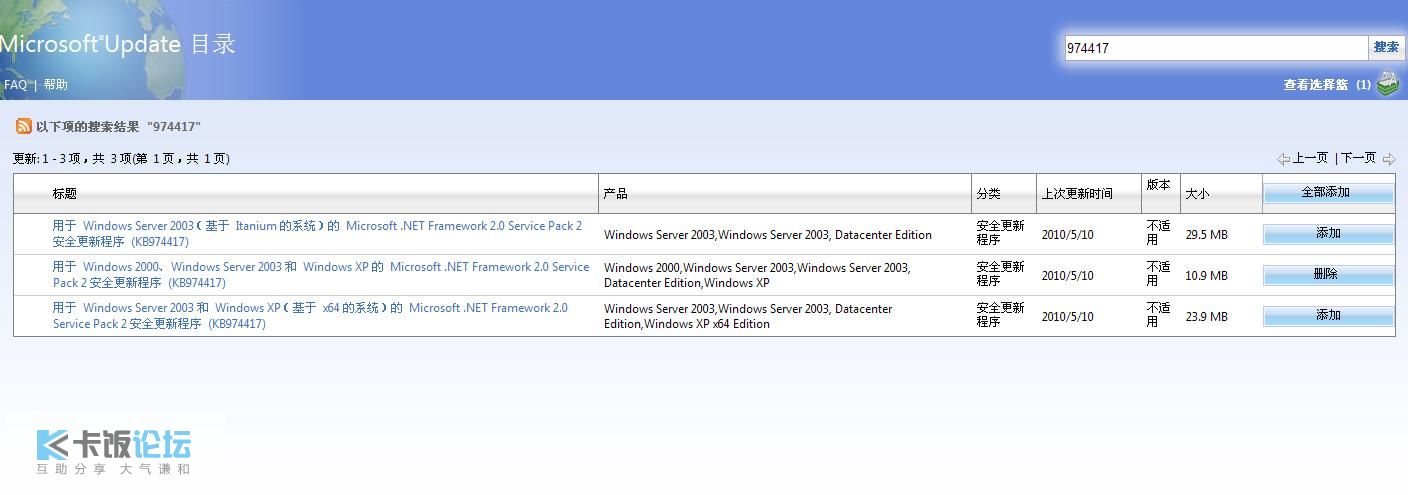1408x495 pixels.
Task: Open the Itanium-based Windows Server 2003 update title
Action: (x=317, y=234)
